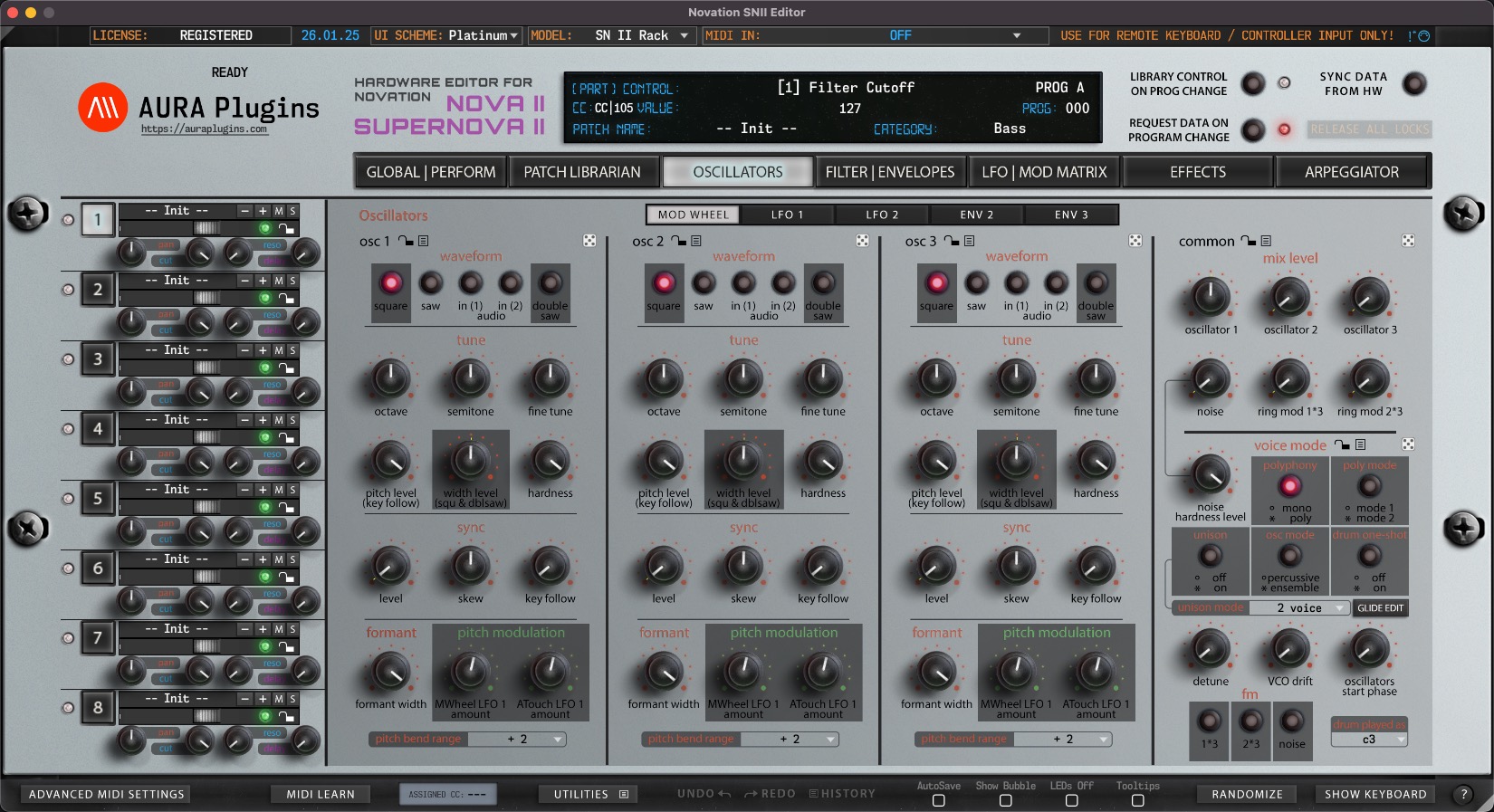This screenshot has height=812, width=1494.
Task: Click the voice mode lock icon
Action: coord(1342,444)
